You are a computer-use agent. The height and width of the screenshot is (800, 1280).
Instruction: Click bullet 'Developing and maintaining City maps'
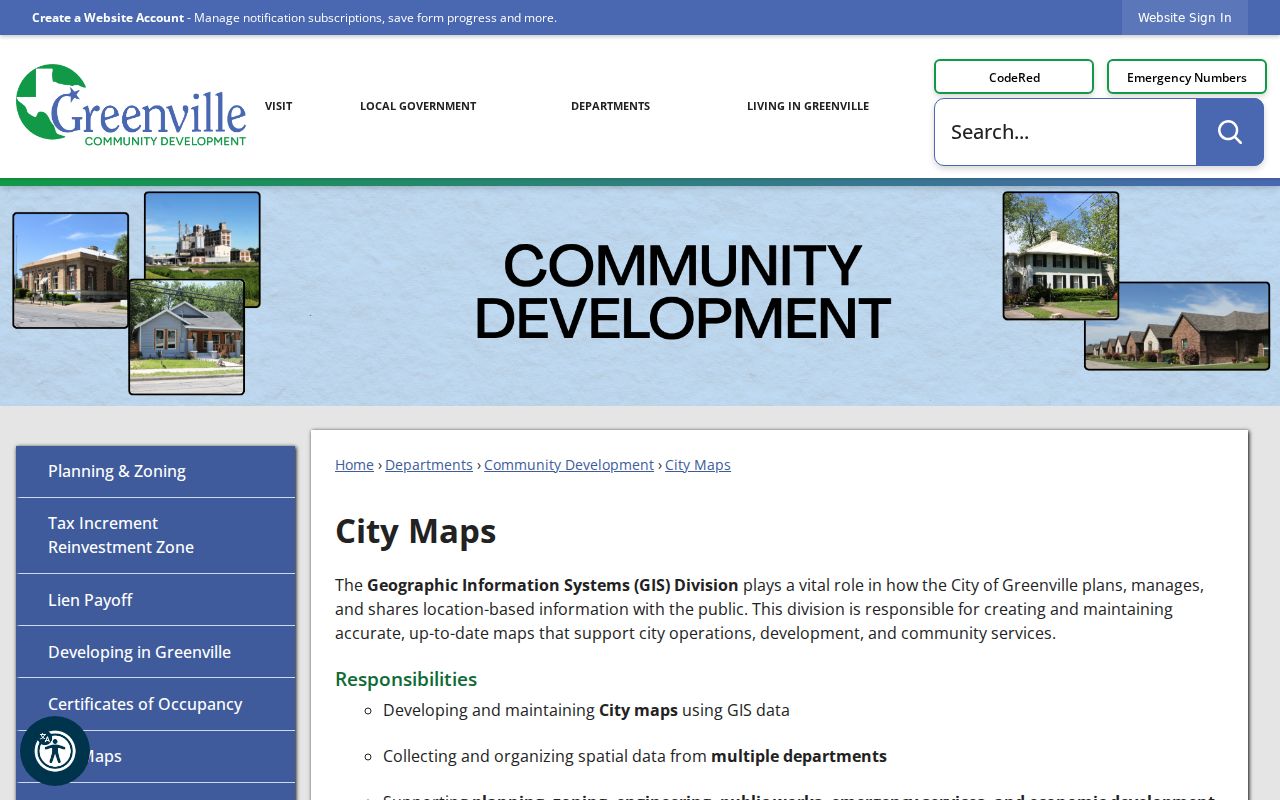tap(586, 710)
